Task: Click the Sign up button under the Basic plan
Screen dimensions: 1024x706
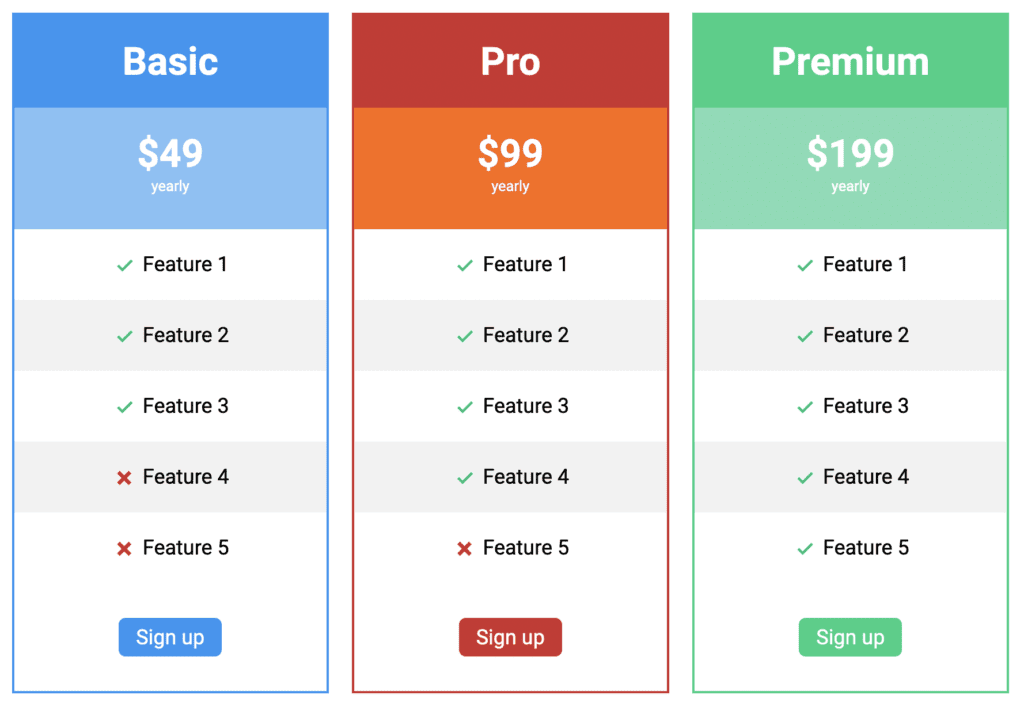Action: [x=170, y=637]
